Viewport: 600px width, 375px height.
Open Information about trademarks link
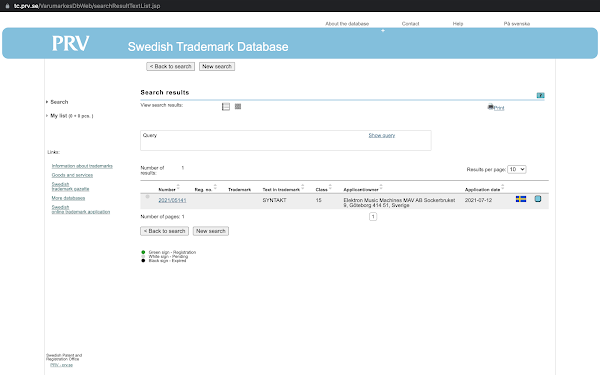pyautogui.click(x=82, y=166)
